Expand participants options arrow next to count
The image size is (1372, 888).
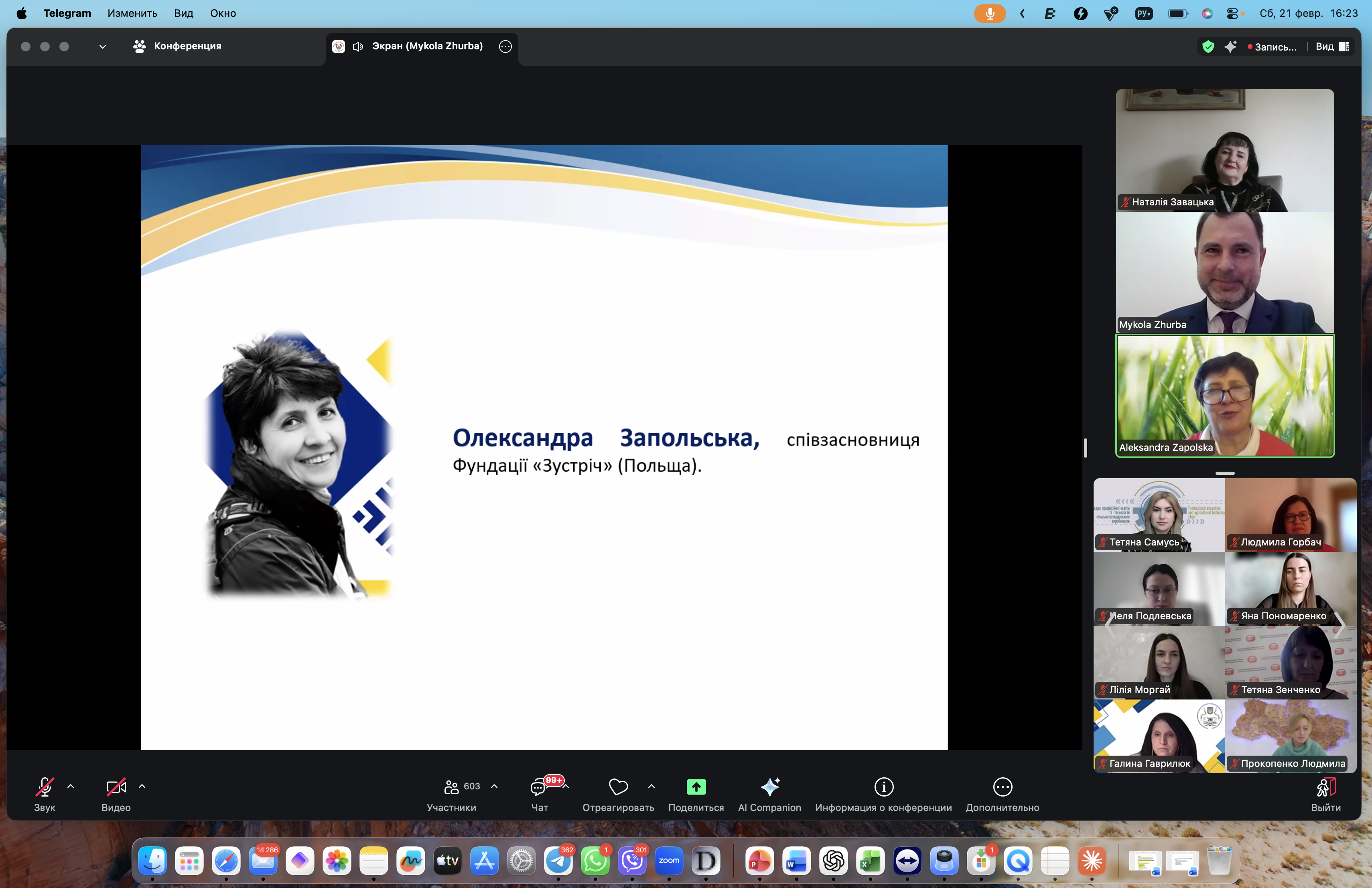point(495,786)
